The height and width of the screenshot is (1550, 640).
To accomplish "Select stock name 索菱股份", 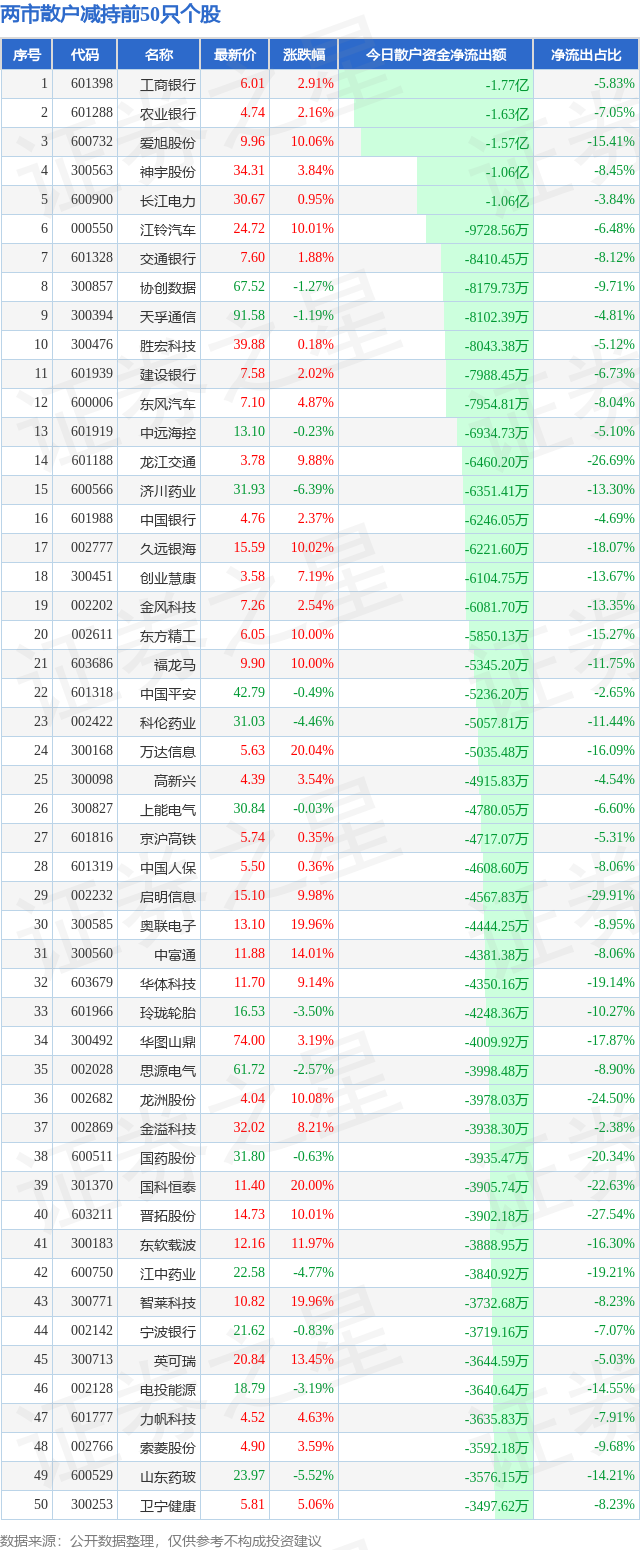I will pos(168,1448).
